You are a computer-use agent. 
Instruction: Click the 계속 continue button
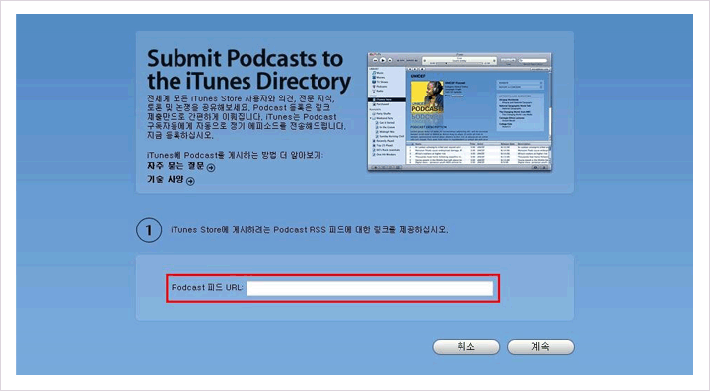(x=541, y=347)
